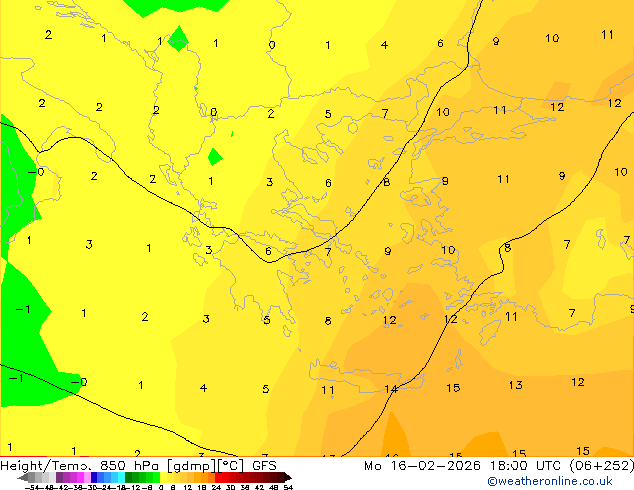This screenshot has width=634, height=490.
Task: Click the dark maroon right arrow end of the color scale
Action: tap(288, 478)
